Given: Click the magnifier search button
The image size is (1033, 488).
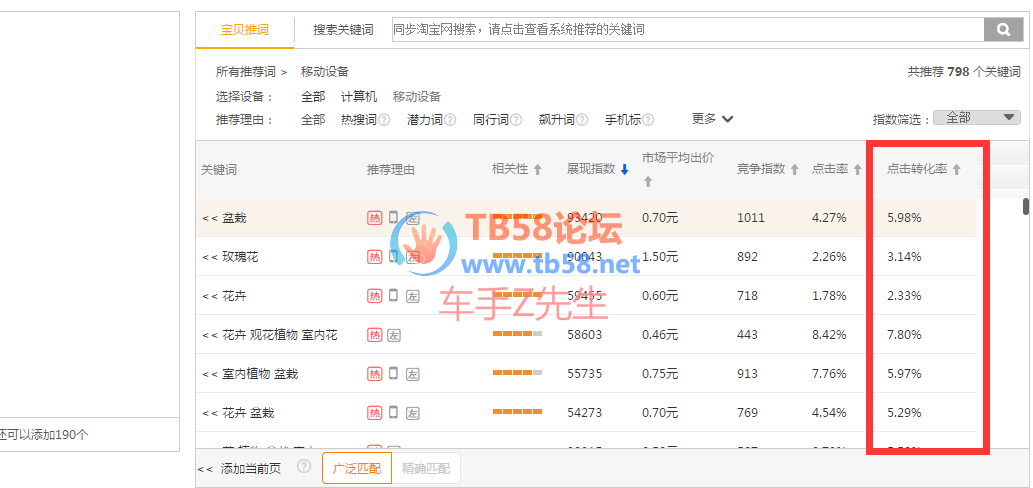Looking at the screenshot, I should pos(1001,30).
